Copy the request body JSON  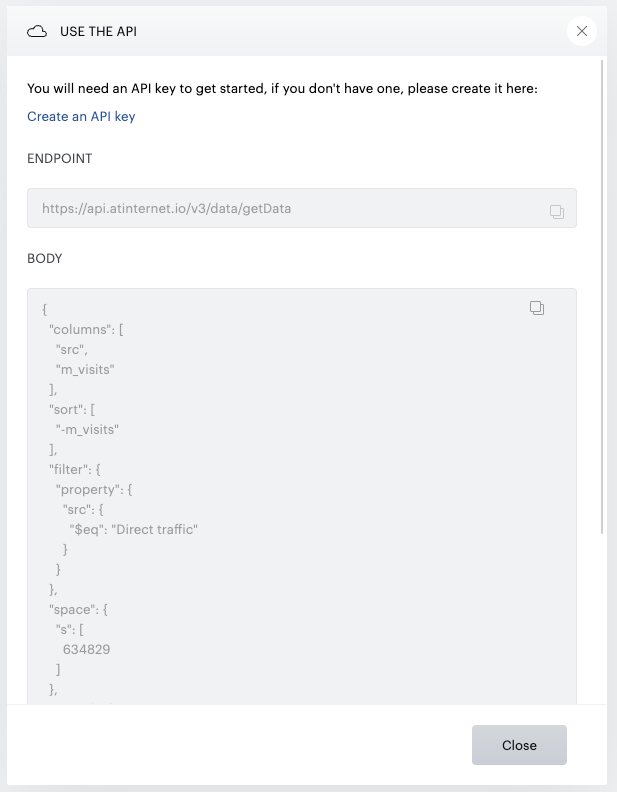click(x=537, y=308)
